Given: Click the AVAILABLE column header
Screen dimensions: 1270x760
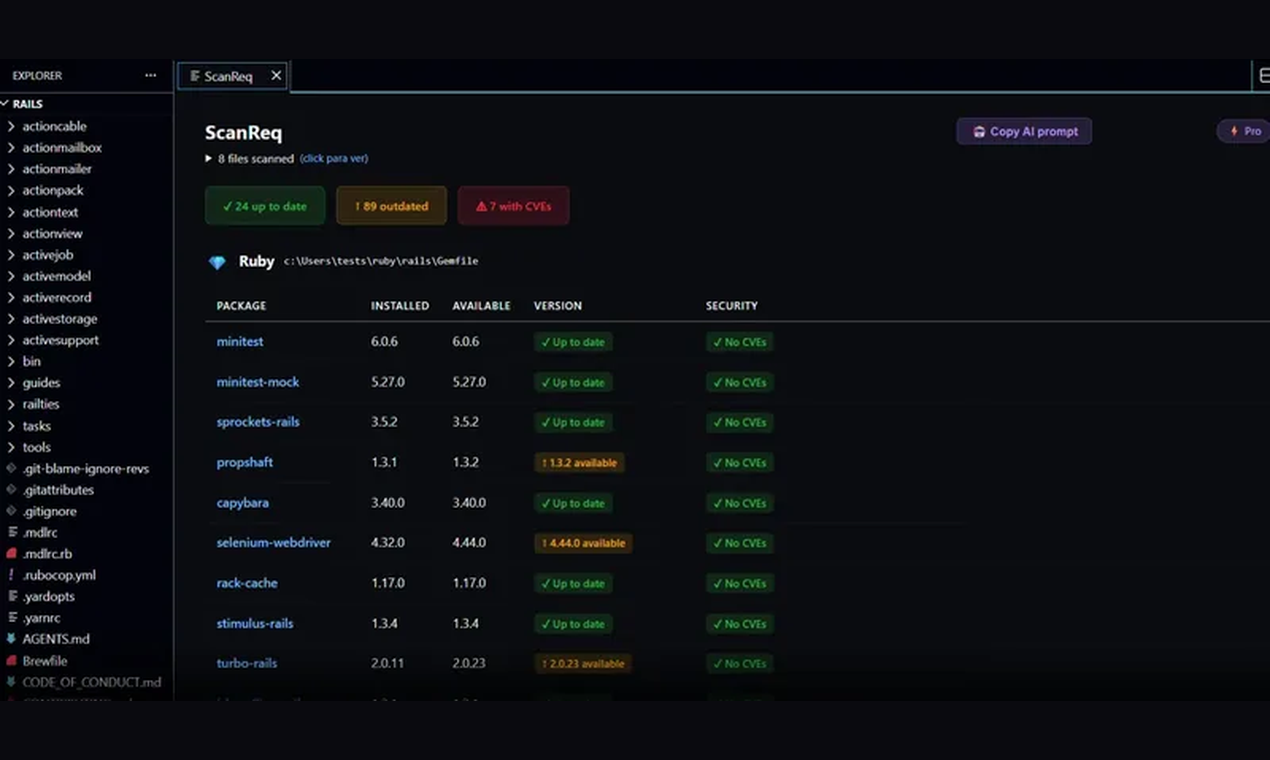Looking at the screenshot, I should click(481, 306).
